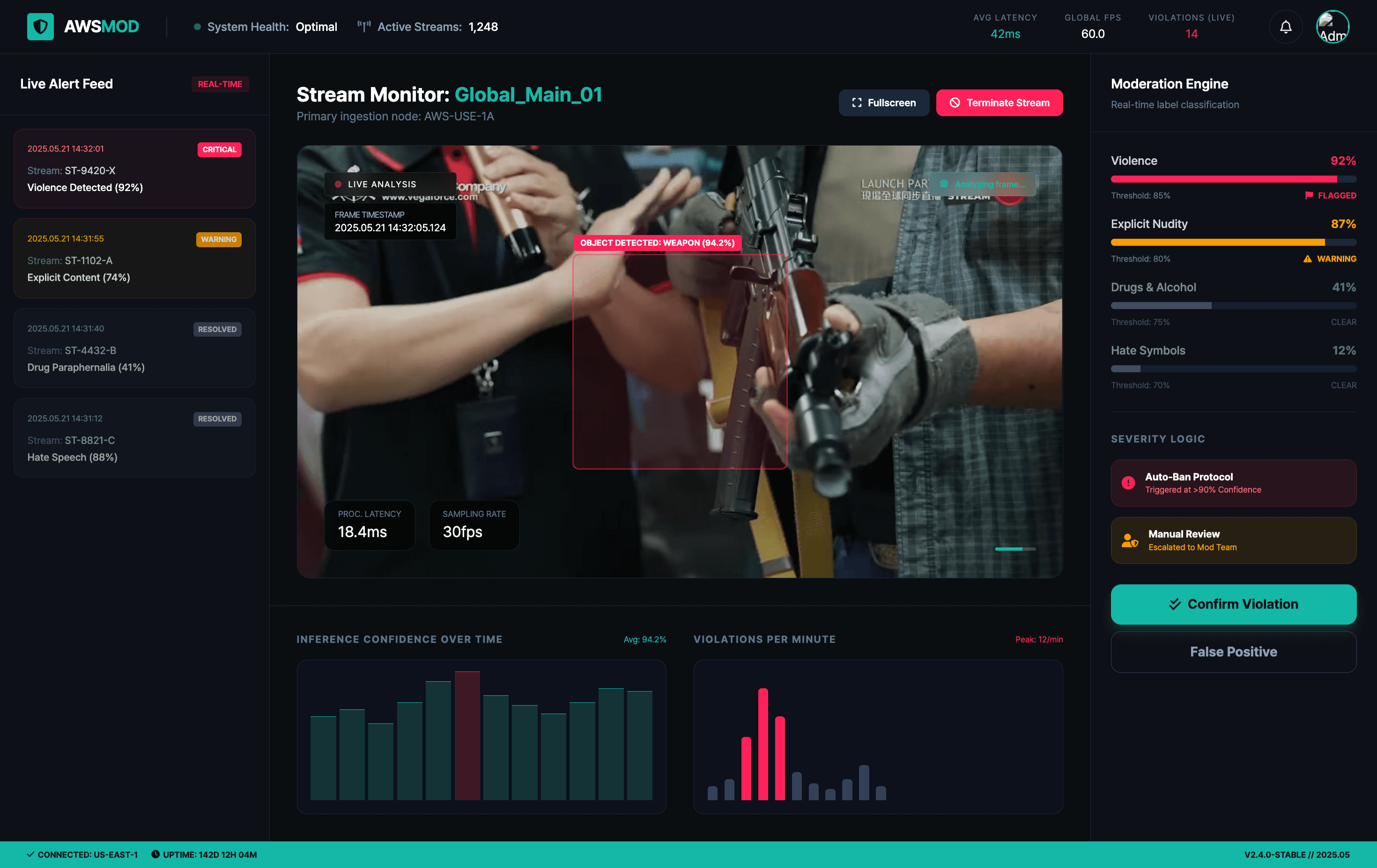
Task: Click the flag icon next to FLAGGED status
Action: coord(1310,195)
